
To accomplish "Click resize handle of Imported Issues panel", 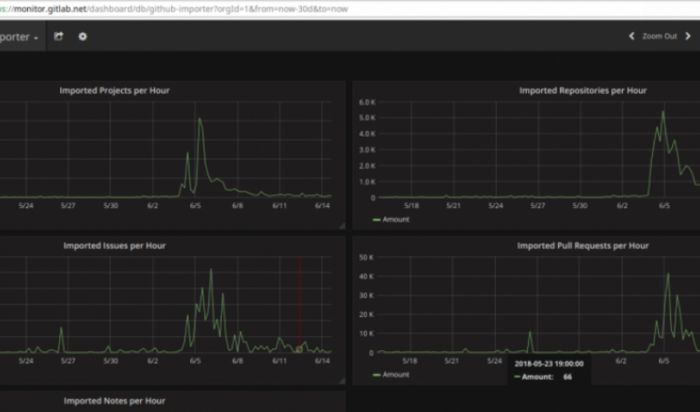I will coord(342,381).
